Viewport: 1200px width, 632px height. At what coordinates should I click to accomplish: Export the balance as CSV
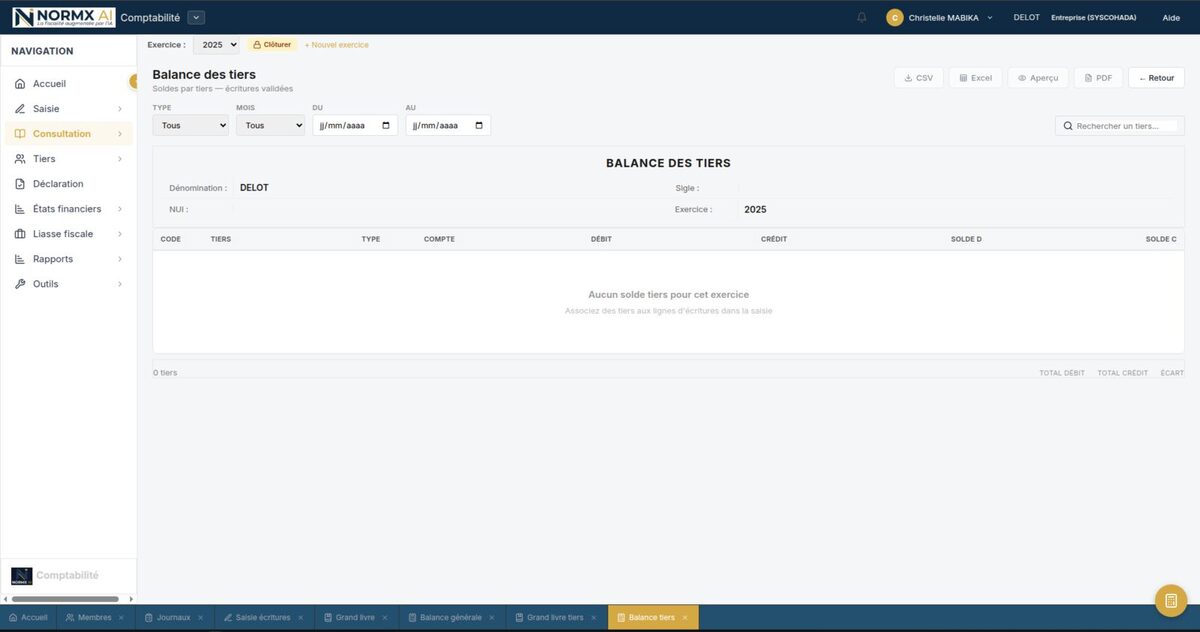coord(918,78)
